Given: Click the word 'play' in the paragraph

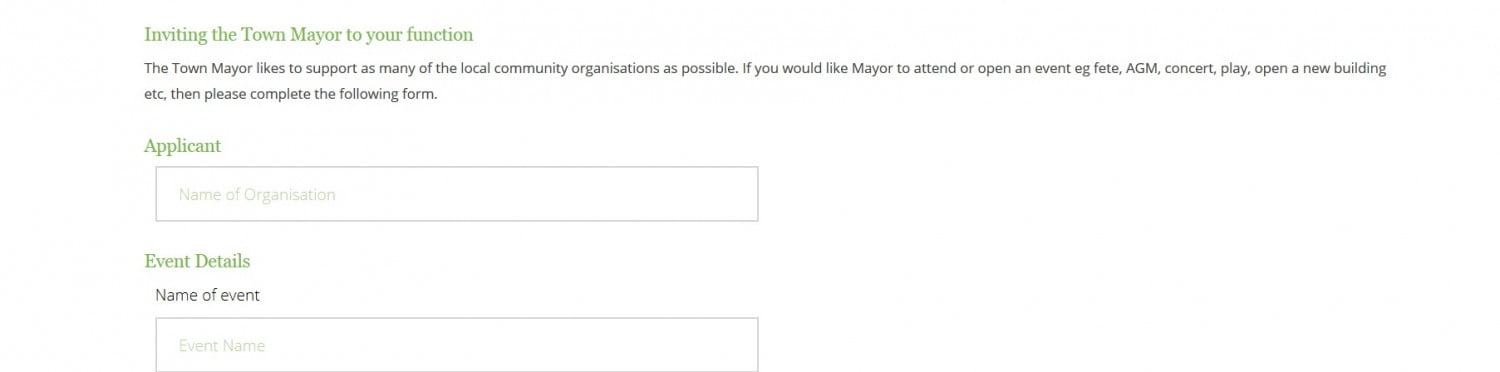Looking at the screenshot, I should (x=1234, y=69).
